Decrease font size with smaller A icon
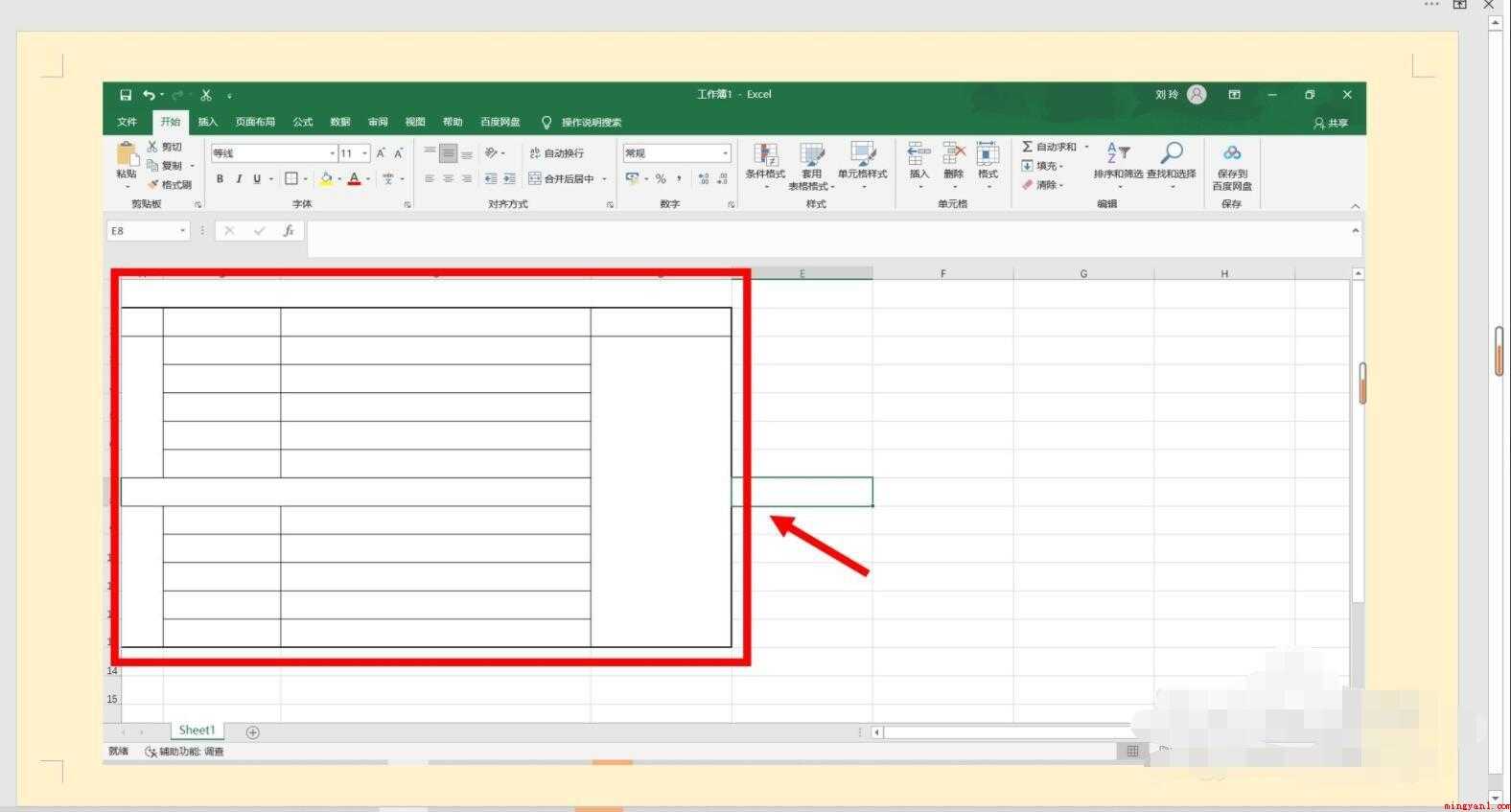Image resolution: width=1511 pixels, height=812 pixels. pyautogui.click(x=399, y=153)
